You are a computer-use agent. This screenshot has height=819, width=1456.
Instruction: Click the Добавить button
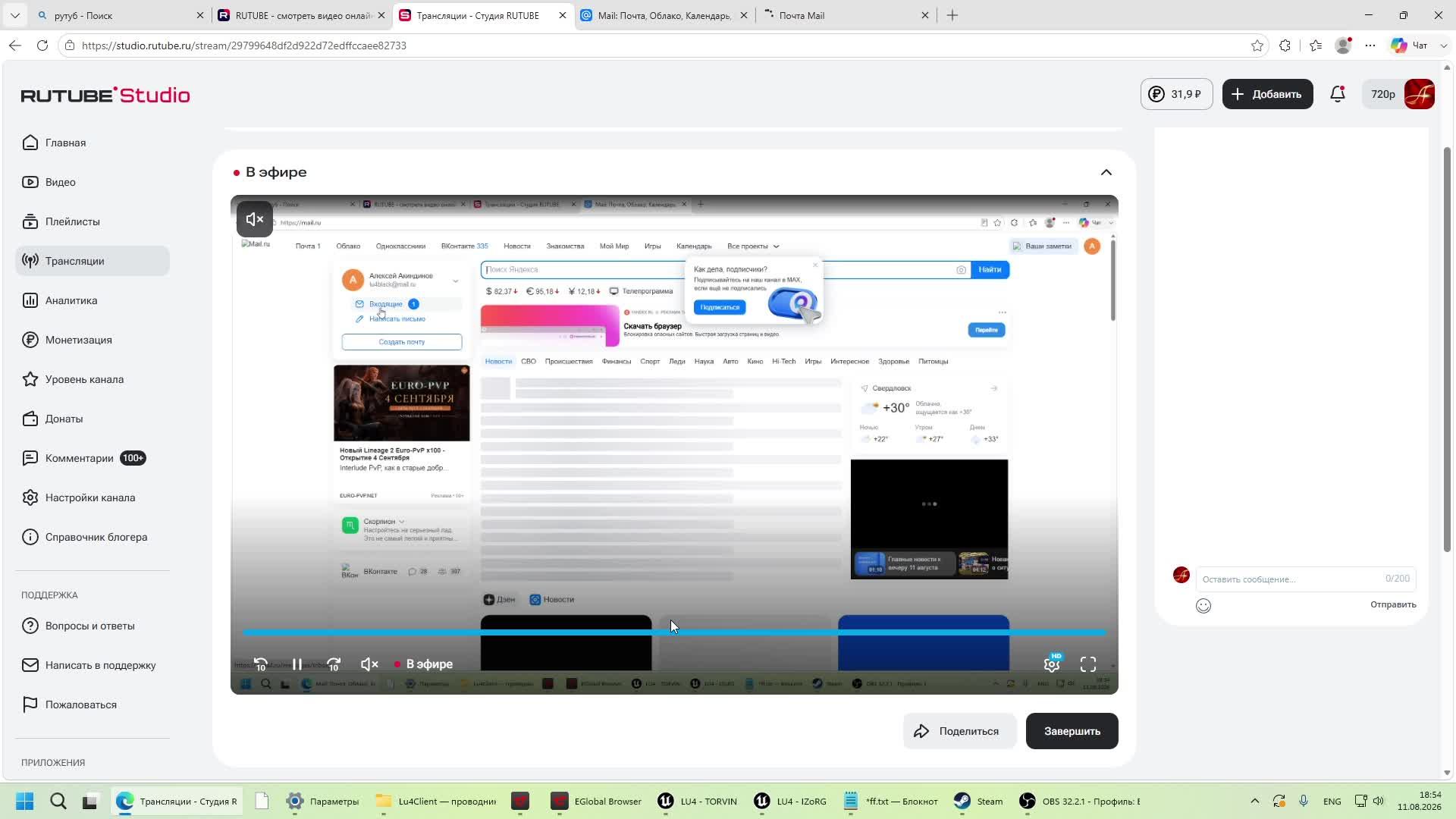pyautogui.click(x=1268, y=94)
